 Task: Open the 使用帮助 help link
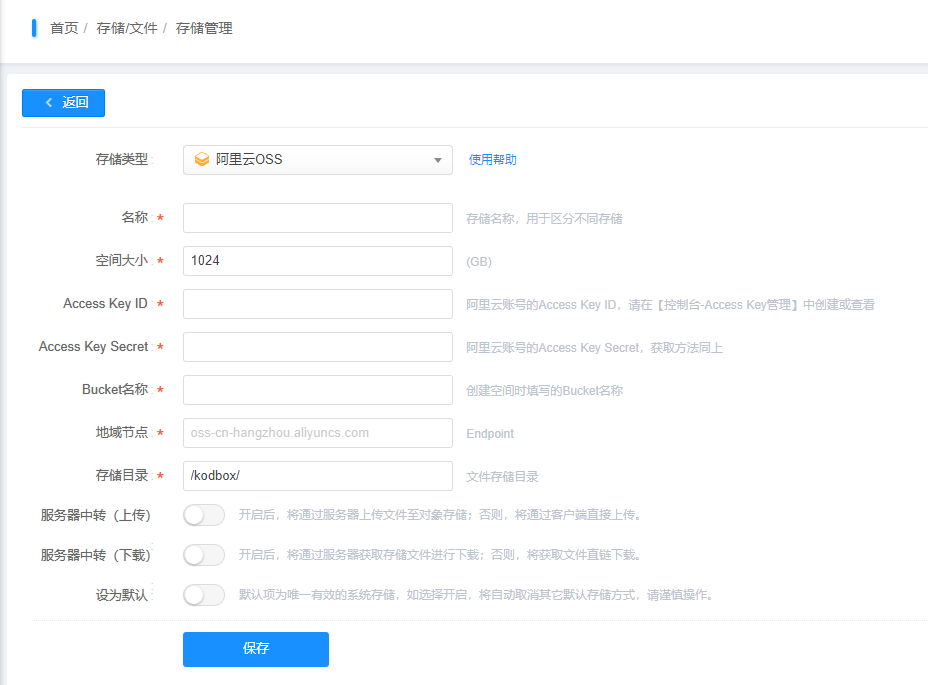pyautogui.click(x=492, y=160)
